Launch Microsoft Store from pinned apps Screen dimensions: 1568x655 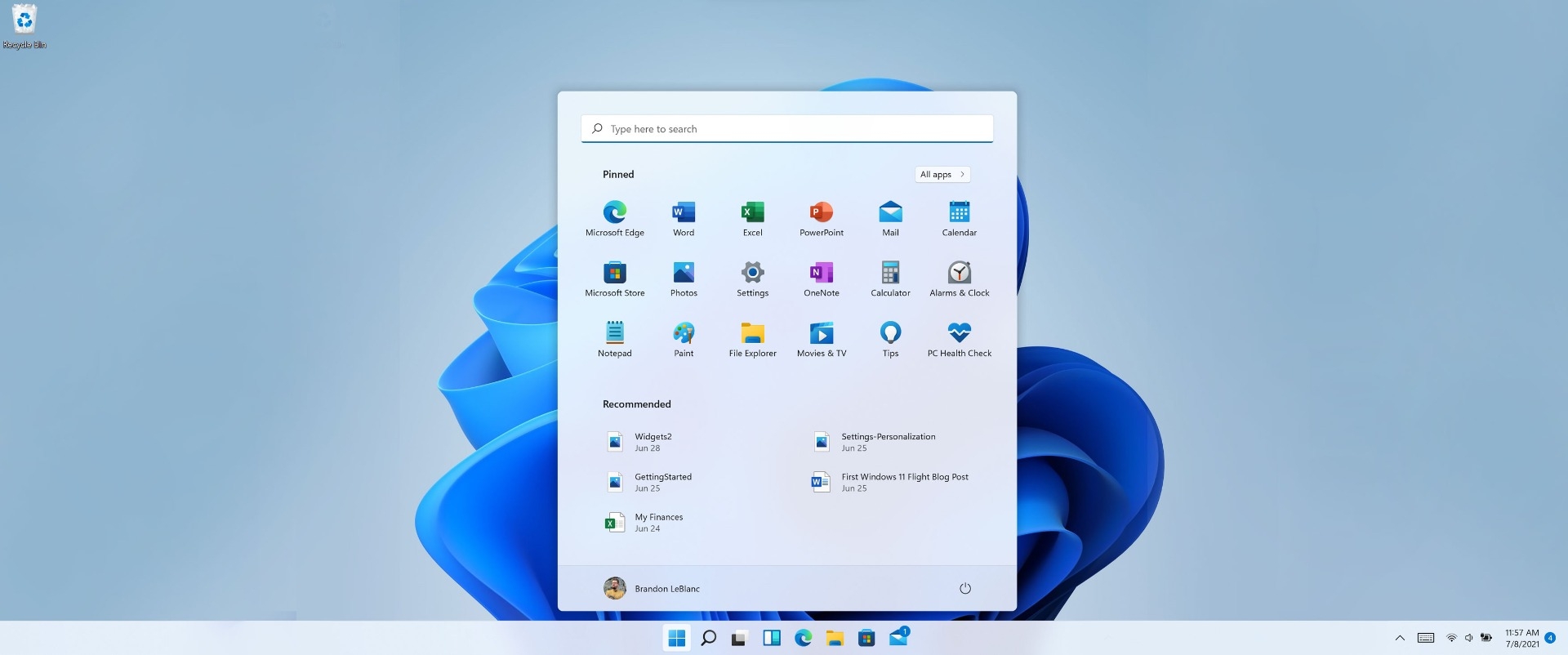coord(614,278)
